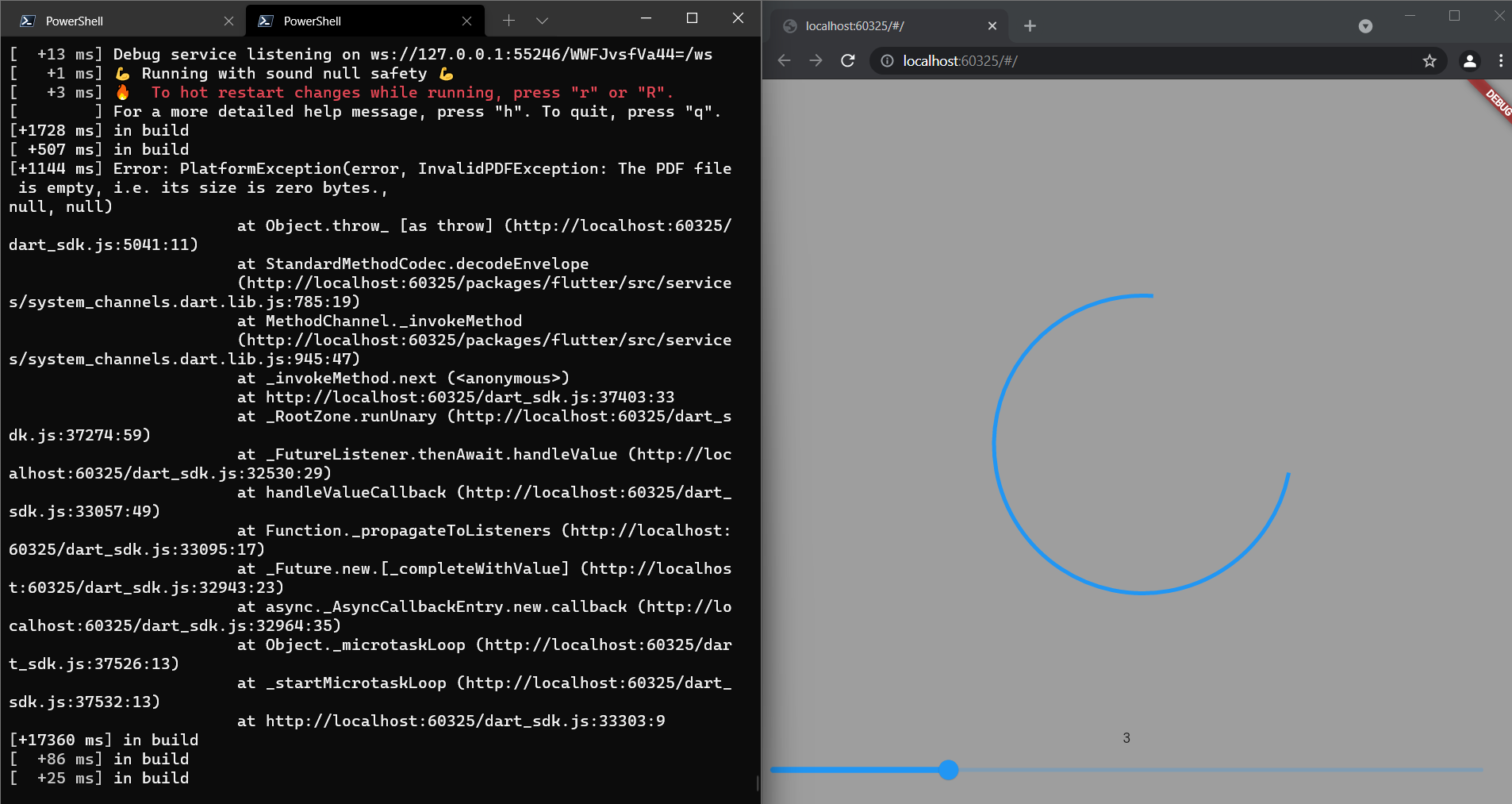Click the address bar to edit the URL

click(1111, 60)
